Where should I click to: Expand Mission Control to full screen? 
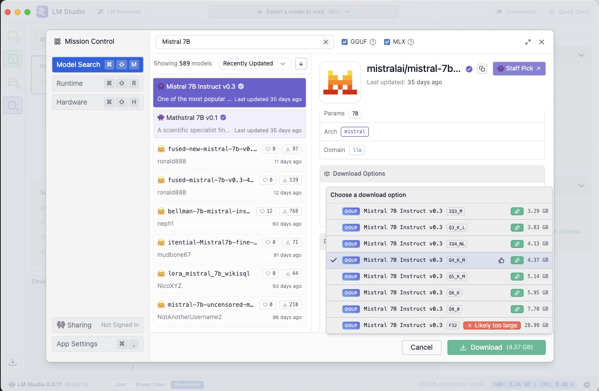[x=528, y=42]
